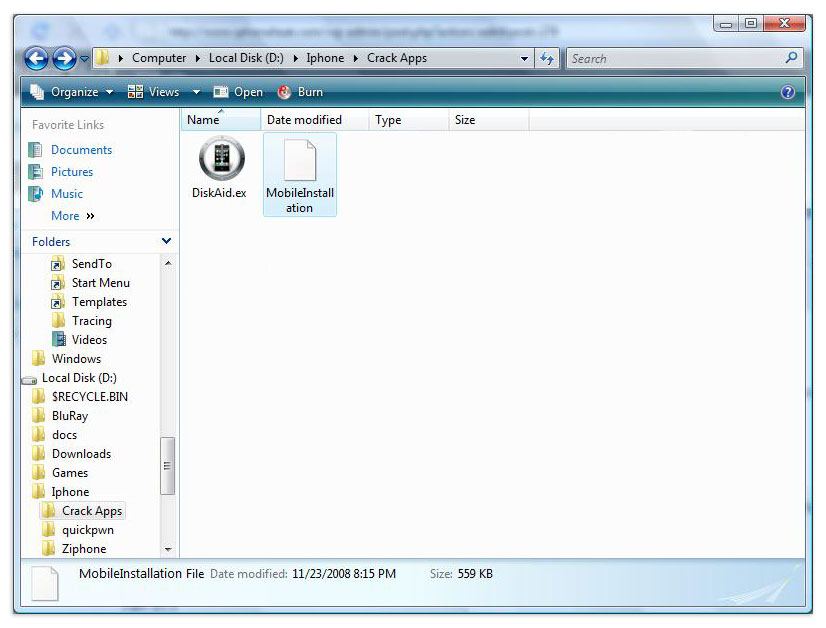Open address bar history dropdown

(524, 58)
